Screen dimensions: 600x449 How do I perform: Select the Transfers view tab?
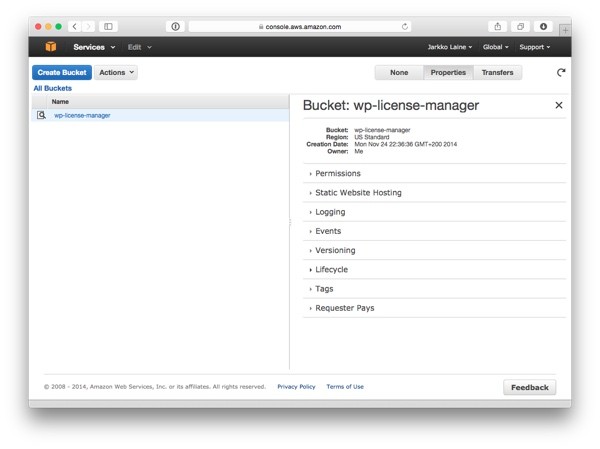point(497,72)
